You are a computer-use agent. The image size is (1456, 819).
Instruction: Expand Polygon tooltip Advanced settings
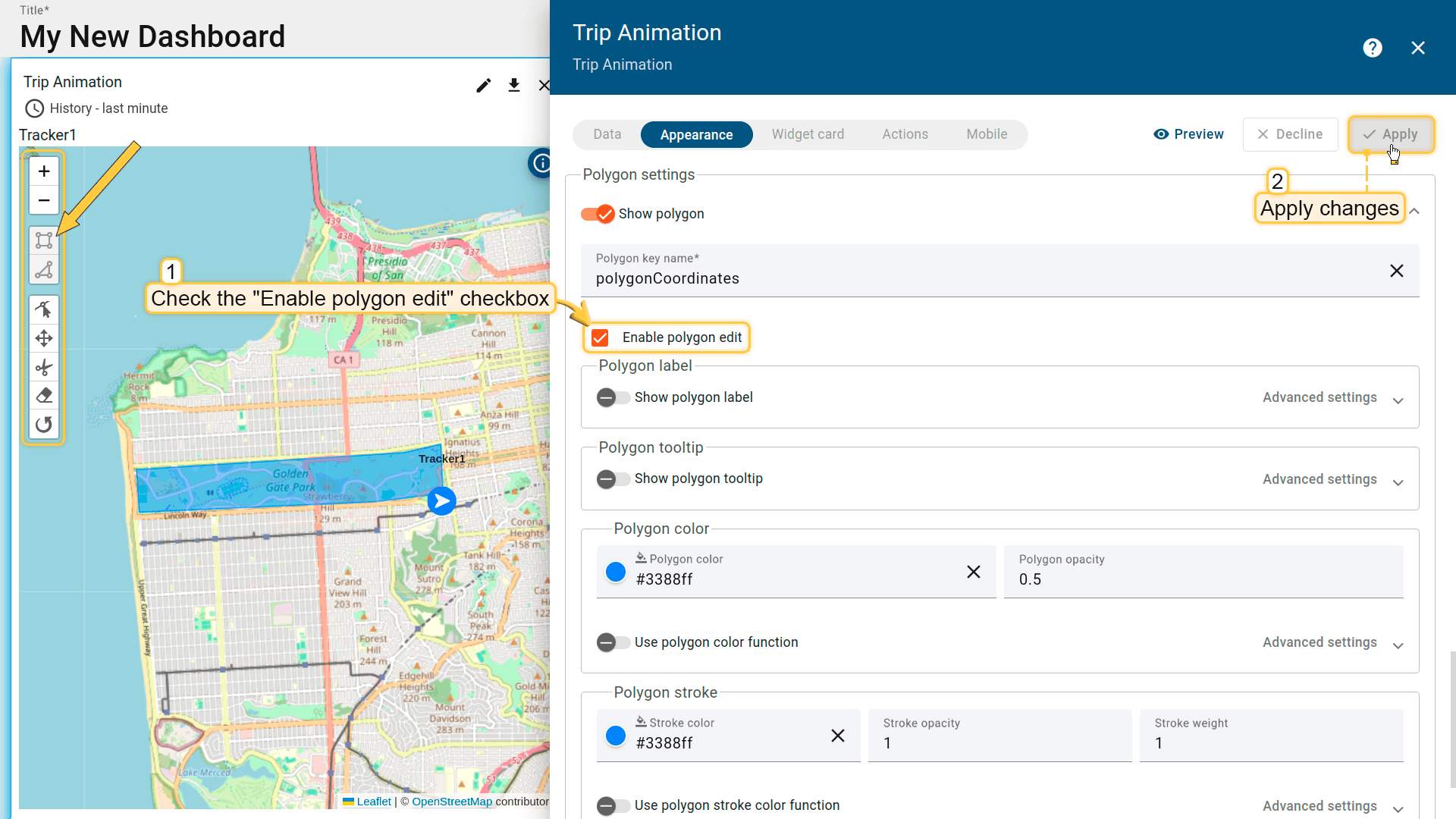[x=1333, y=479]
